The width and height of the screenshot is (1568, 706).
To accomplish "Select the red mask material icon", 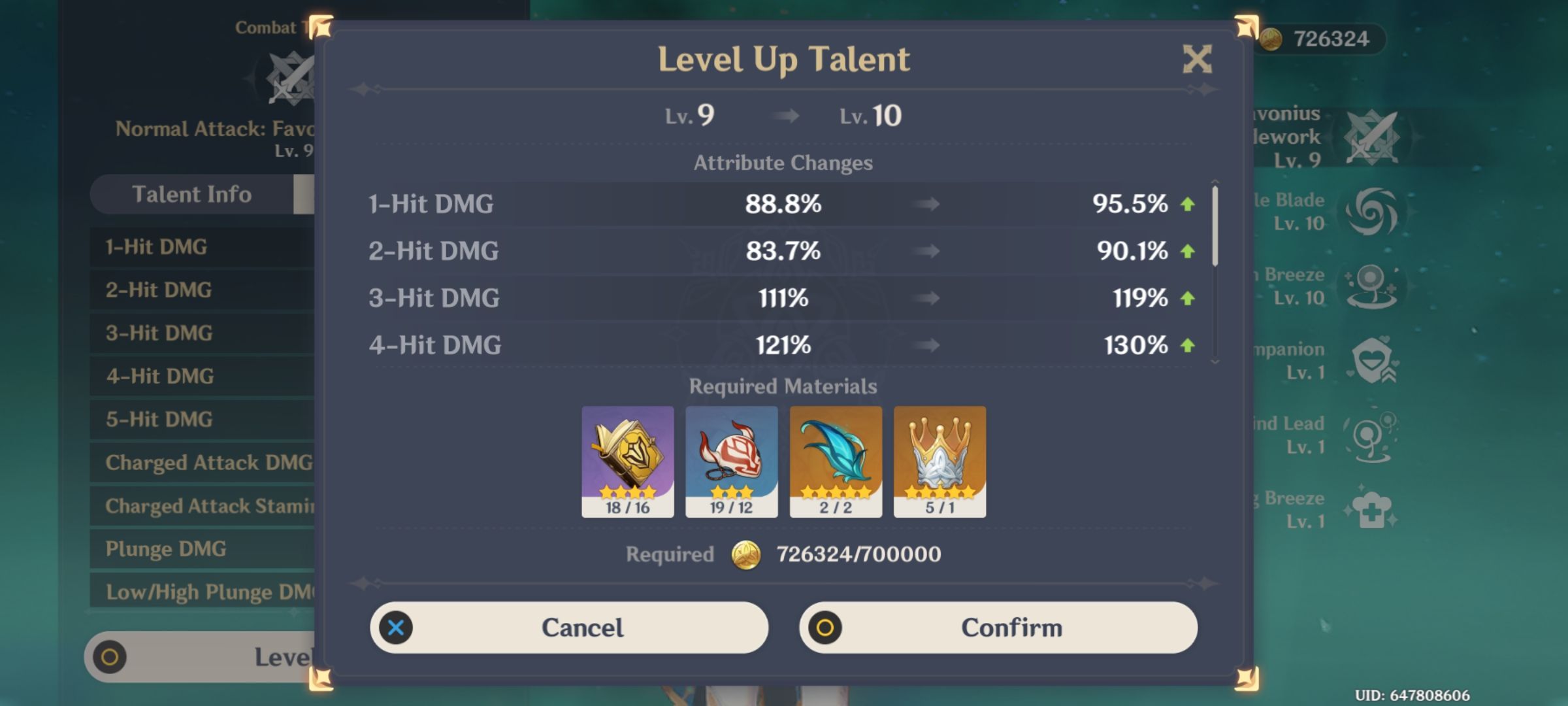I will coord(731,462).
